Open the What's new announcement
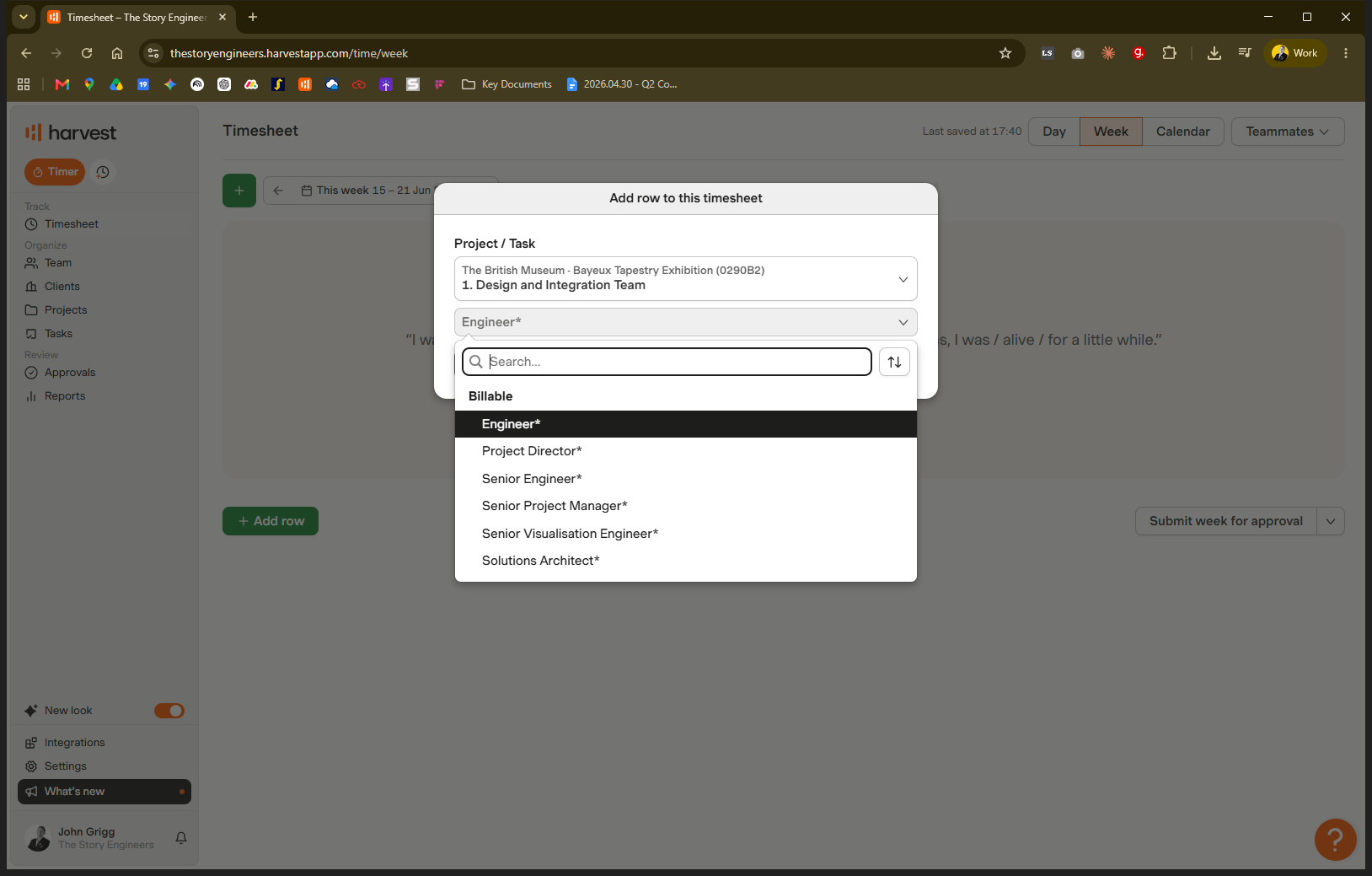Screen dimensions: 1372x876 105,792
